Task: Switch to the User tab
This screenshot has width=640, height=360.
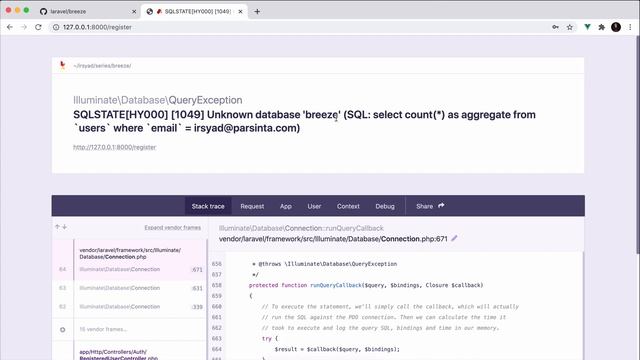Action: [314, 206]
